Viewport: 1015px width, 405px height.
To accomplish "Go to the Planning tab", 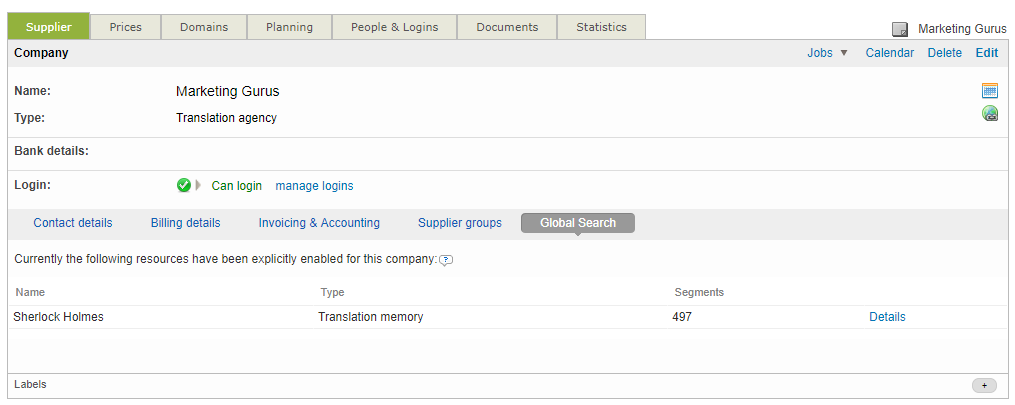I will coord(289,27).
